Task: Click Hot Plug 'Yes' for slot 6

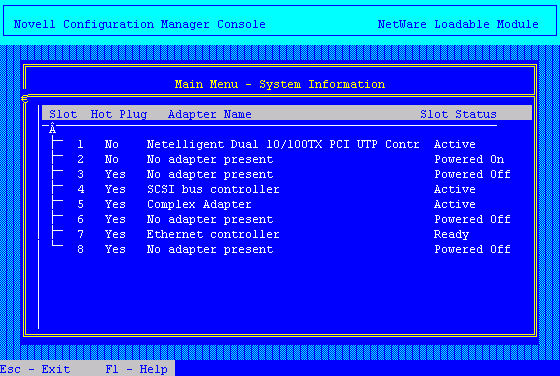Action: (x=115, y=219)
